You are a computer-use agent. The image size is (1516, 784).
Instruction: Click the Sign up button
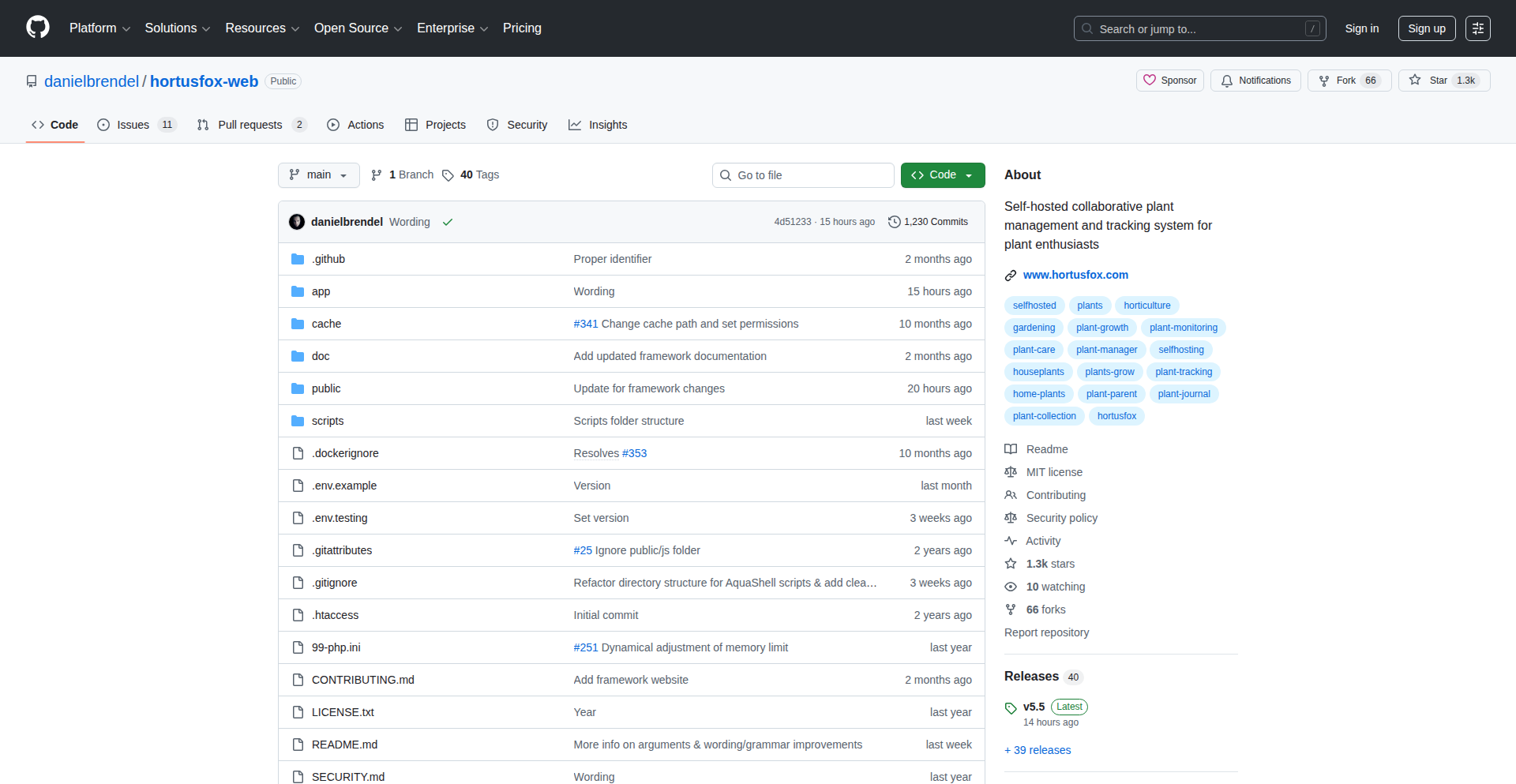(1426, 28)
